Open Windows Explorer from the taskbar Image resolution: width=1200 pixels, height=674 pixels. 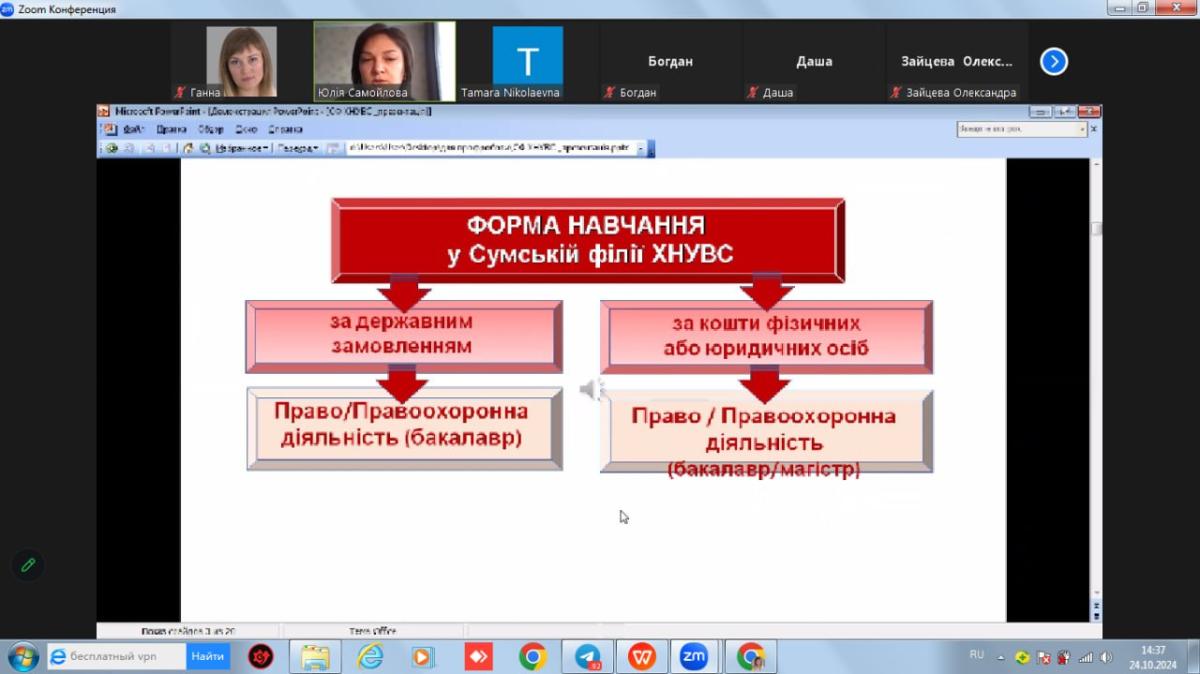pos(315,657)
